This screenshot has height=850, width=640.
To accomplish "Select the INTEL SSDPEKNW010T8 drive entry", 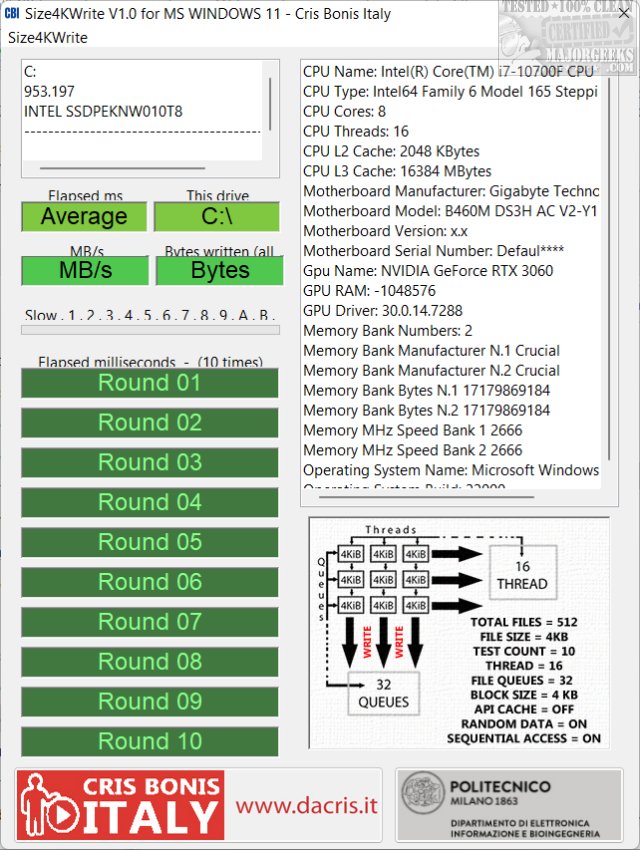I will pyautogui.click(x=103, y=111).
